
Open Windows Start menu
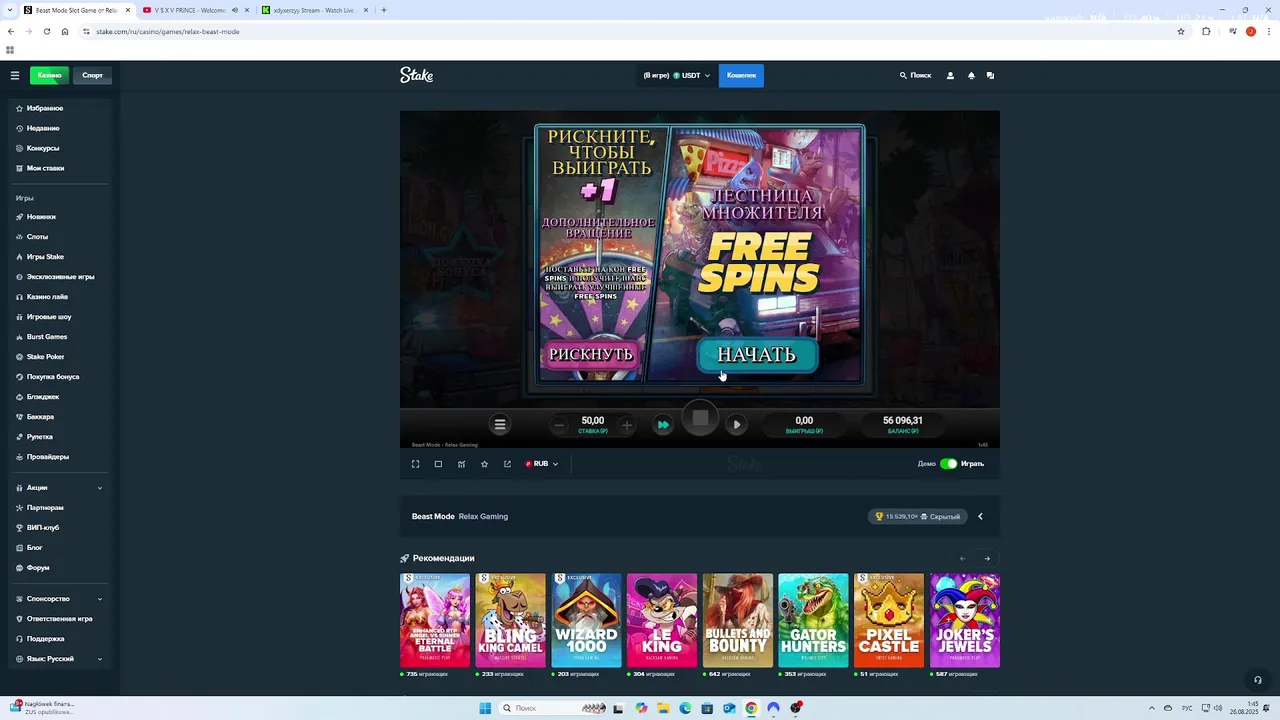pyautogui.click(x=485, y=708)
